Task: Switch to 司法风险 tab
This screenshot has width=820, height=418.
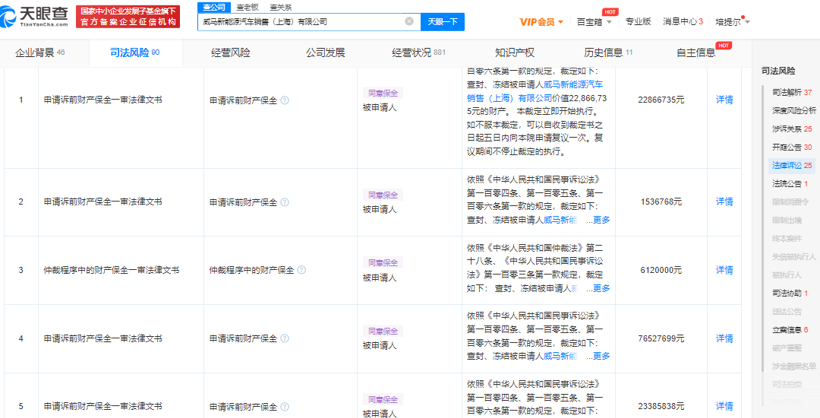Action: click(135, 52)
